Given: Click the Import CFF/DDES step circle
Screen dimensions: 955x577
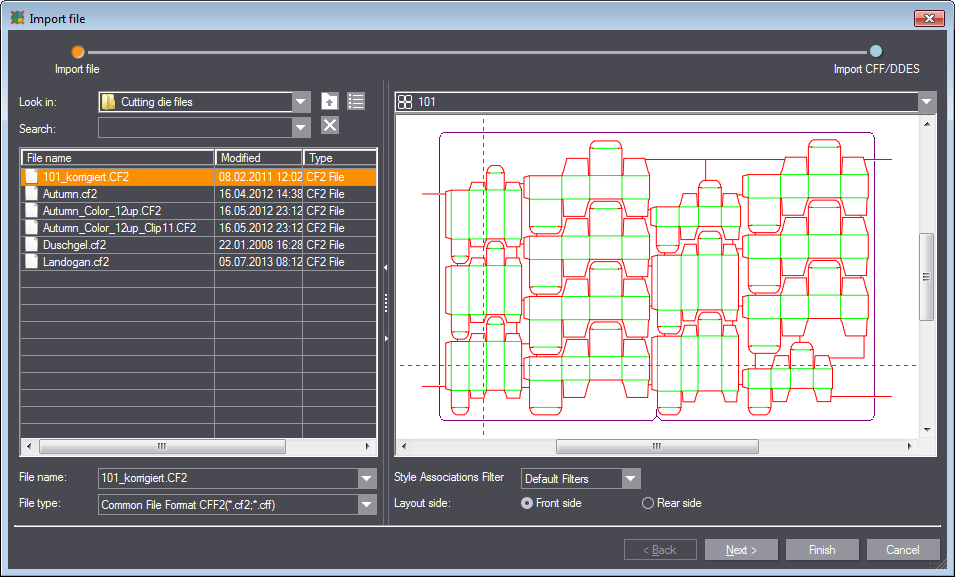Looking at the screenshot, I should 876,51.
